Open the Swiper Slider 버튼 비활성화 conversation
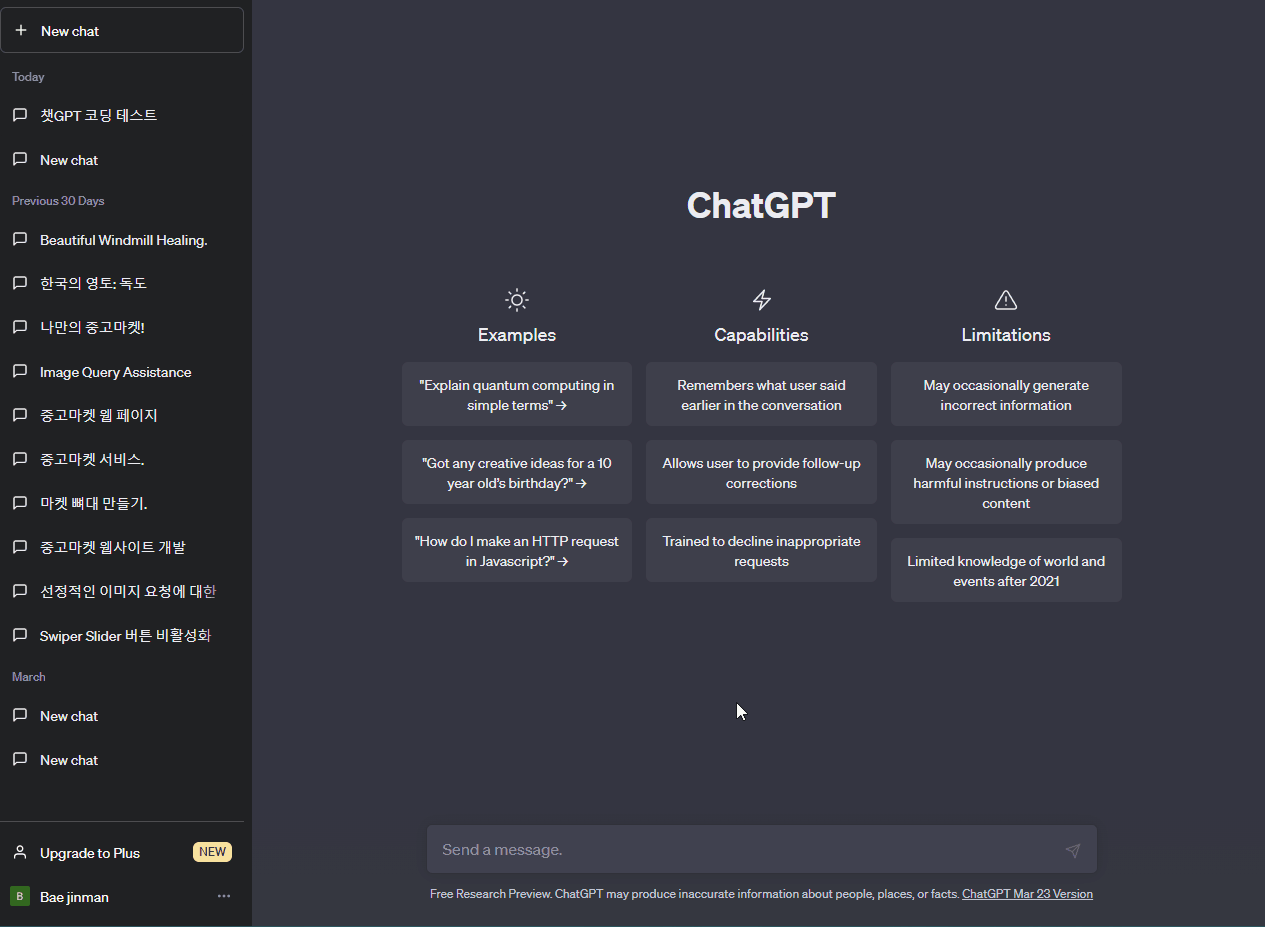Image resolution: width=1265 pixels, height=927 pixels. coord(122,635)
